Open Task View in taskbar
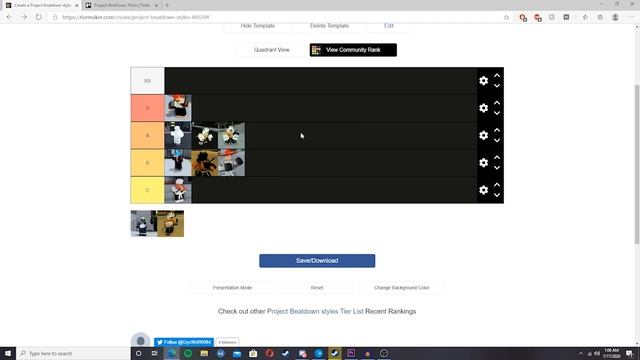Screen dimensions: 640x360 click(x=155, y=353)
